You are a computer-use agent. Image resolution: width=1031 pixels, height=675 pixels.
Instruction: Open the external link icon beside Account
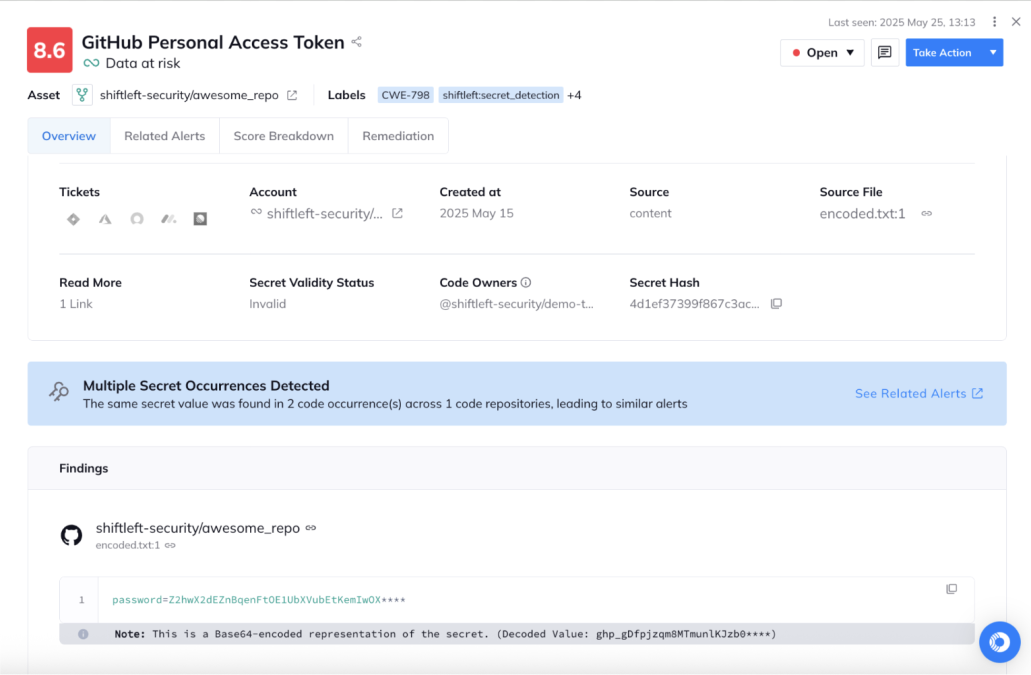[x=397, y=213]
